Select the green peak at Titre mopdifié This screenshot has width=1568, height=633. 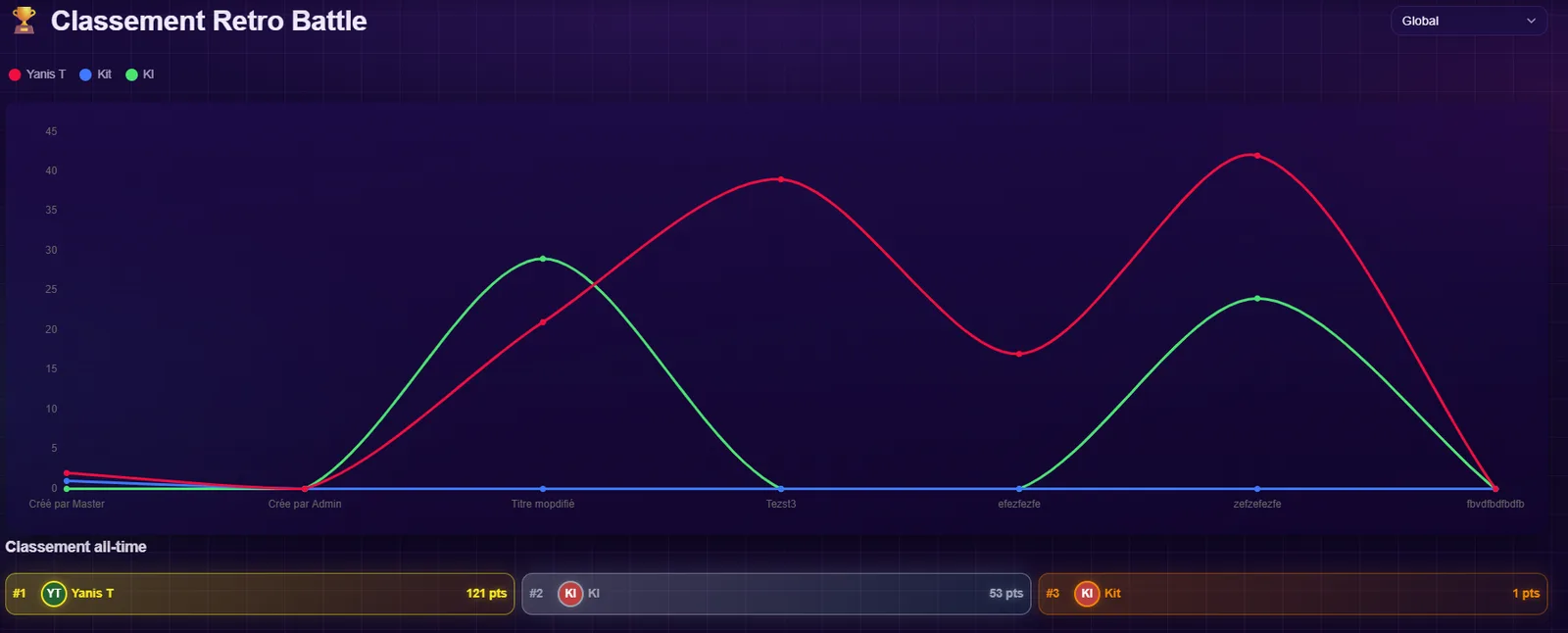(543, 259)
